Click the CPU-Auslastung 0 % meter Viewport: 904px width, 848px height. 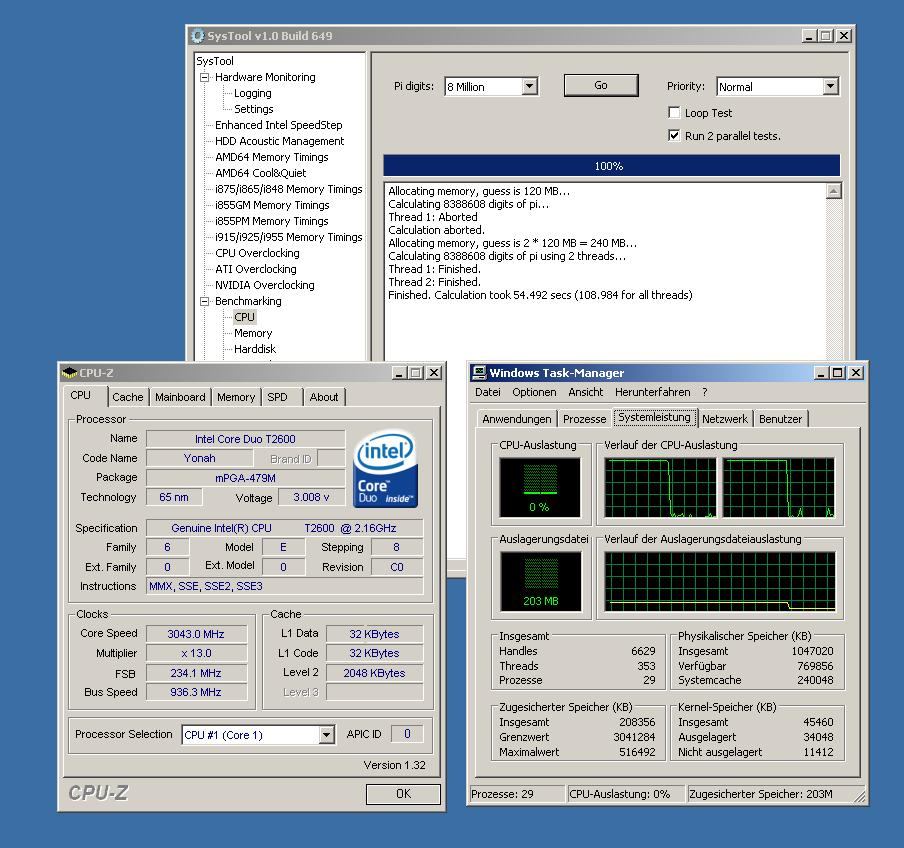[x=540, y=488]
